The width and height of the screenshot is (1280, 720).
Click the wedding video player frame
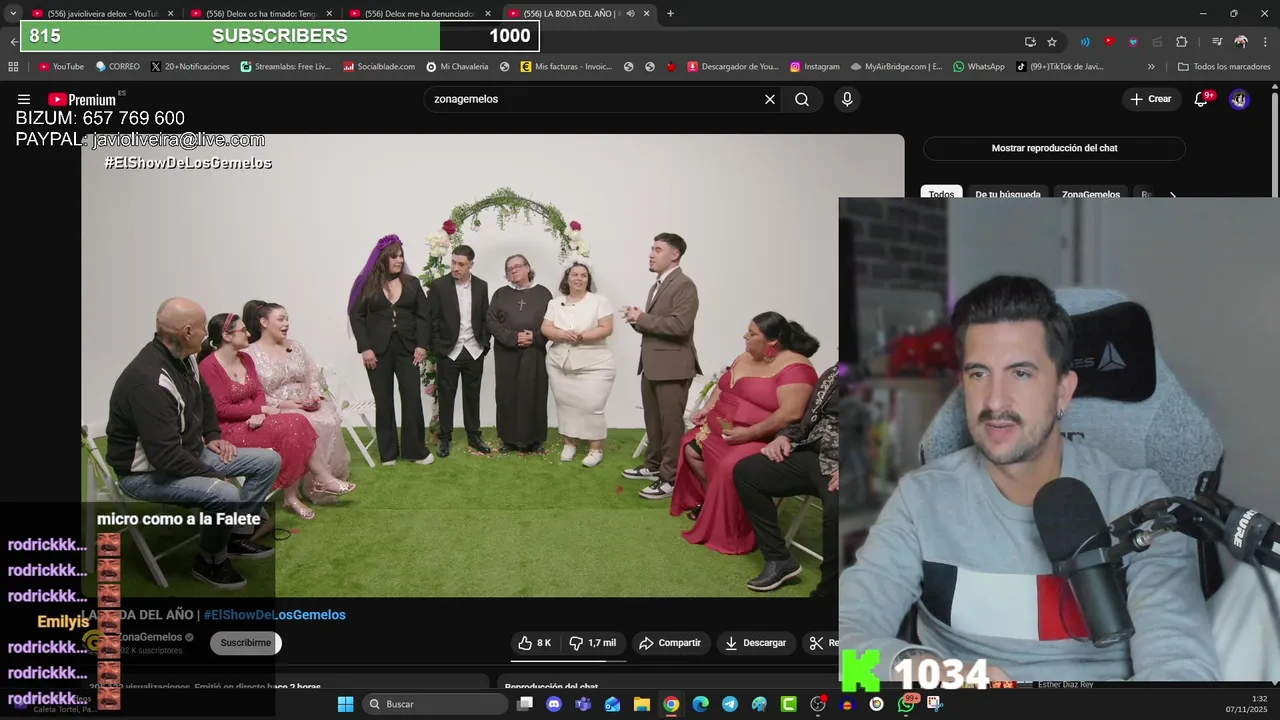[x=492, y=365]
